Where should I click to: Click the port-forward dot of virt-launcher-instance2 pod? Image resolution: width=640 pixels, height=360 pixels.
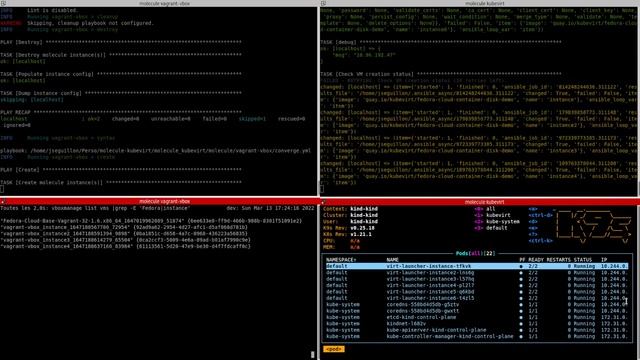click(521, 273)
